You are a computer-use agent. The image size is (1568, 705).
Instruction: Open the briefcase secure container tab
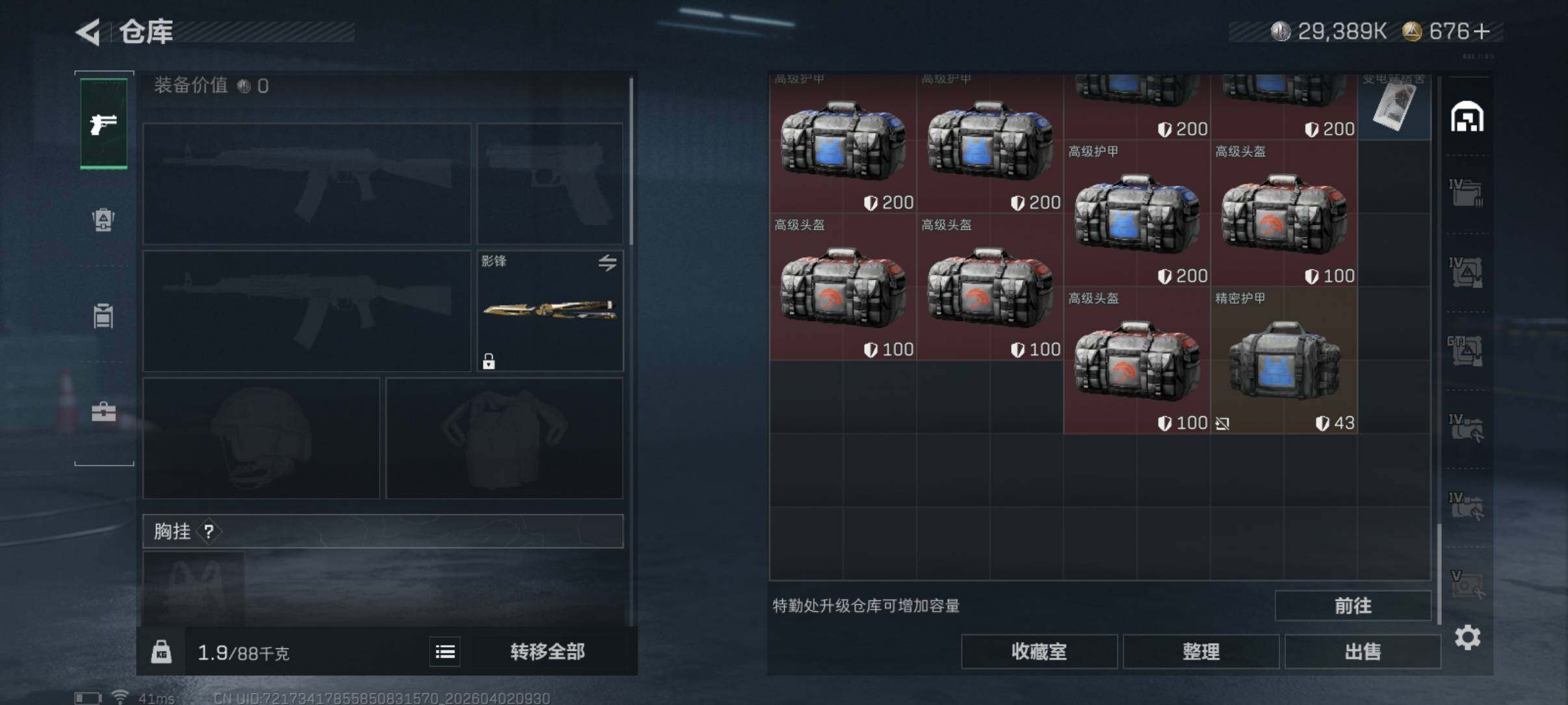coord(103,412)
